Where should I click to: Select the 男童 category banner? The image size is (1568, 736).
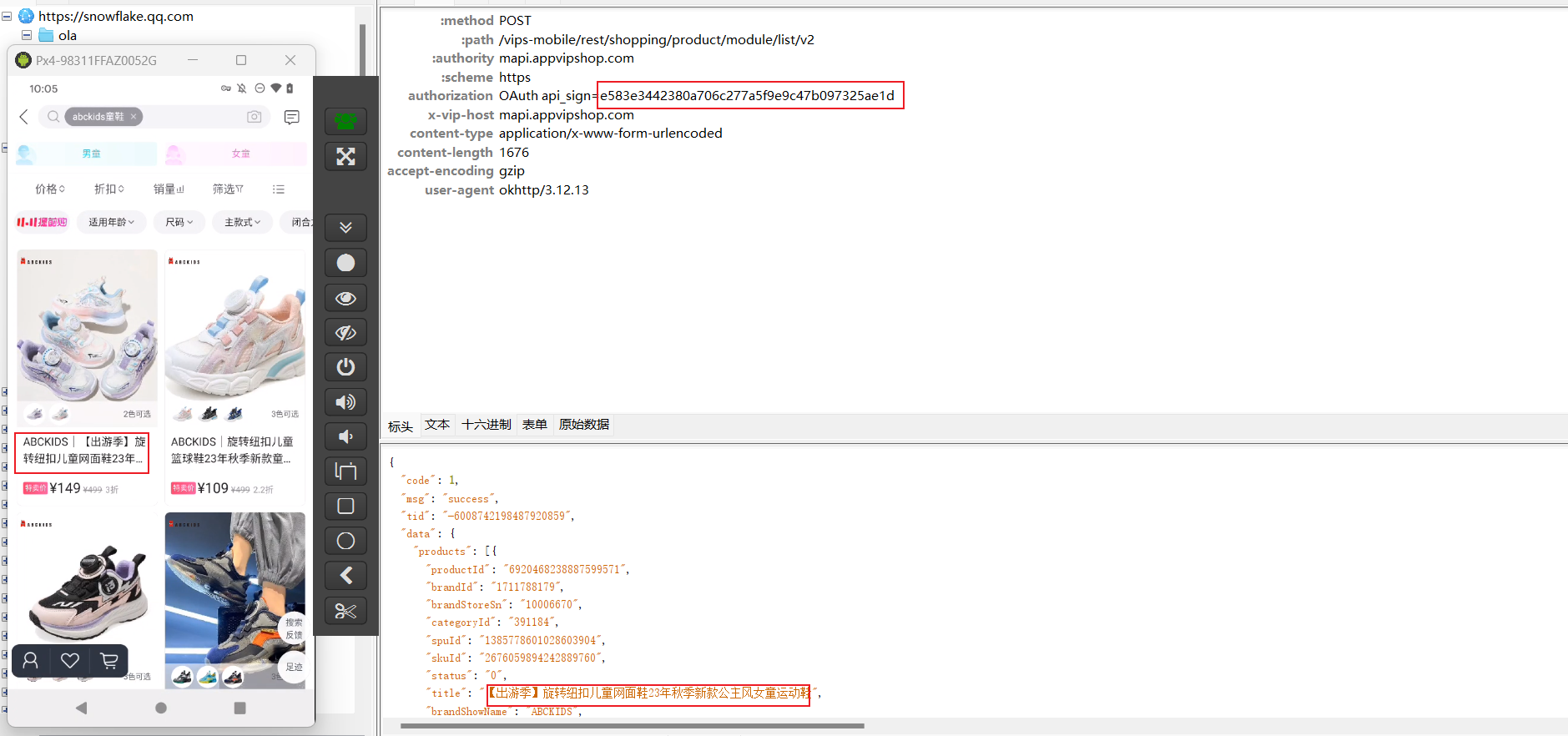pyautogui.click(x=86, y=154)
